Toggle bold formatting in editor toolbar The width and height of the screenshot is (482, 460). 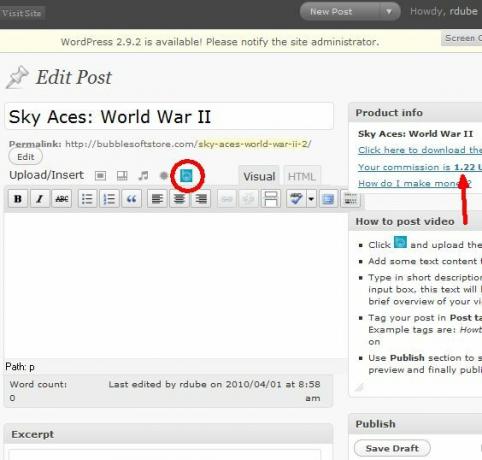point(18,199)
